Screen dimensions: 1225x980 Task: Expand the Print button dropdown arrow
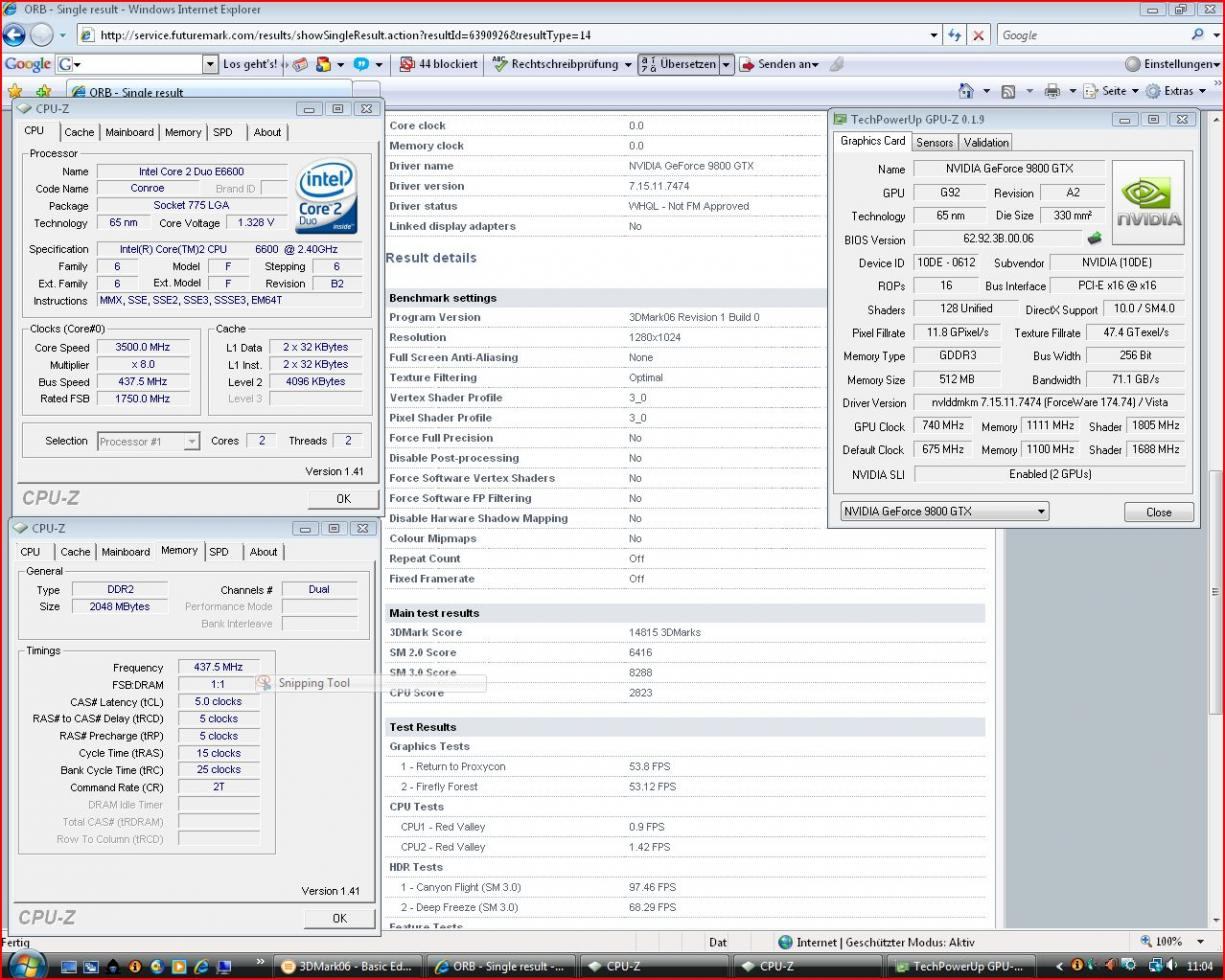pyautogui.click(x=1073, y=91)
